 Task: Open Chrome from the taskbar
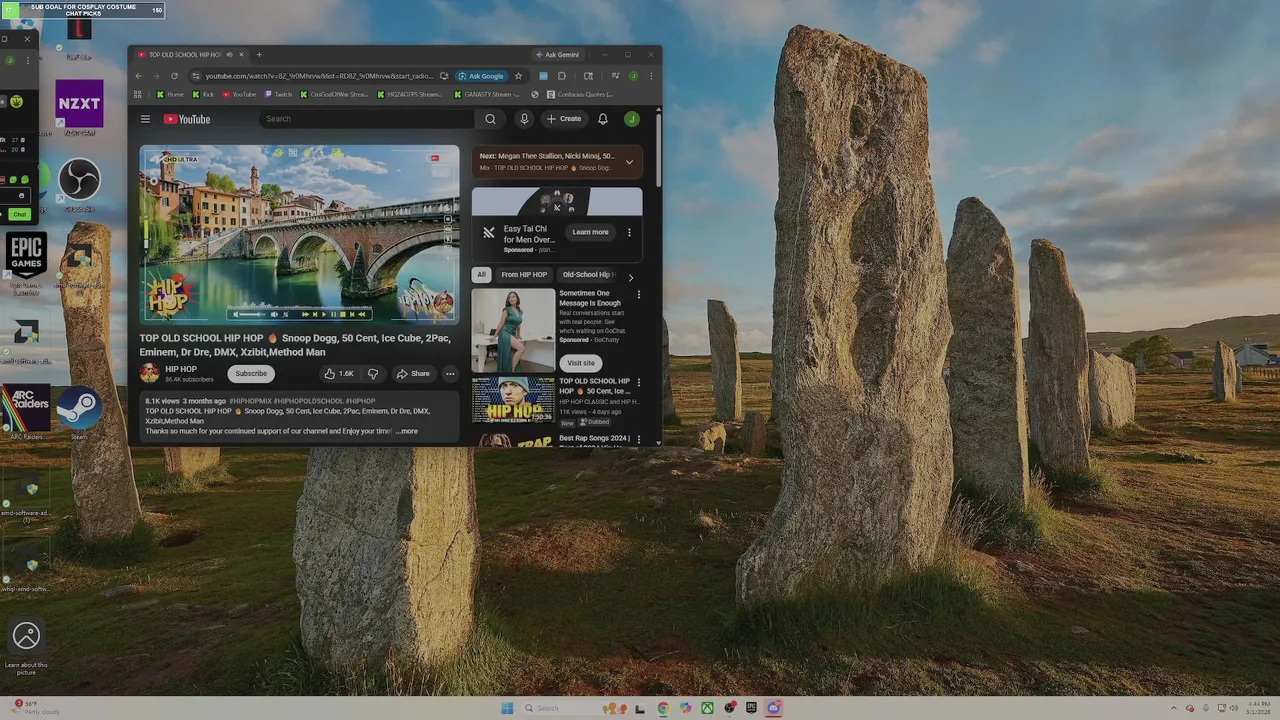[x=663, y=708]
